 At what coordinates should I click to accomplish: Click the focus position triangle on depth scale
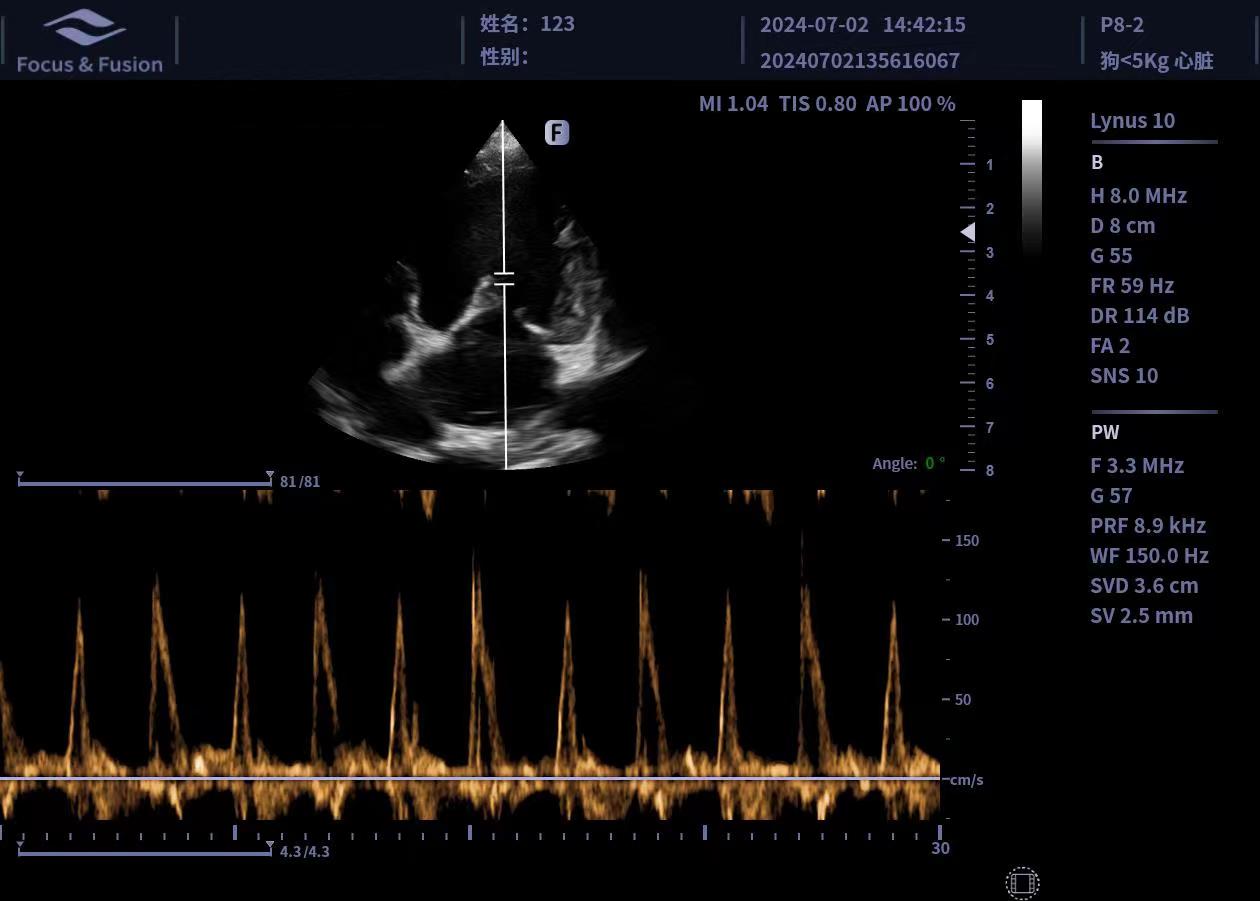point(967,232)
